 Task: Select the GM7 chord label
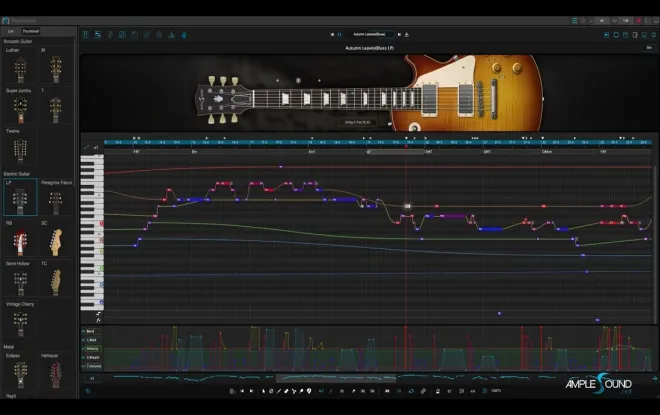(487, 152)
